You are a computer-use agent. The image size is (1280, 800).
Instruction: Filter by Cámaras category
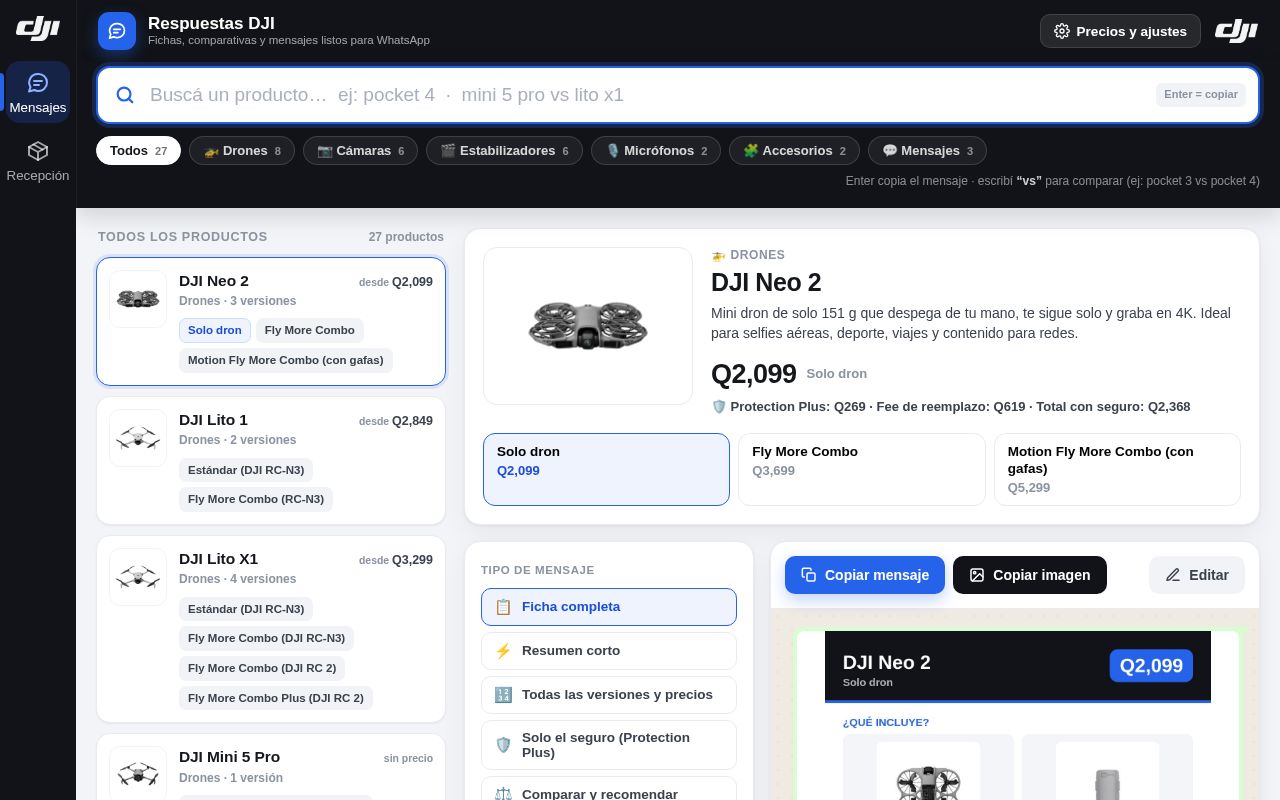click(360, 151)
